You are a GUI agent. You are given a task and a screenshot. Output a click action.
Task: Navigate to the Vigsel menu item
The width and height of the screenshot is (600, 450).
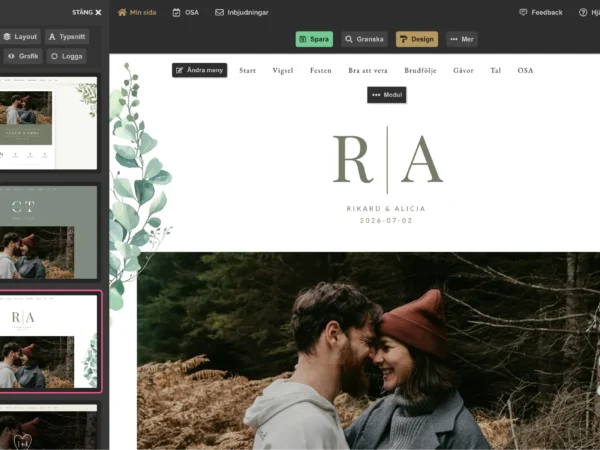[x=283, y=71]
